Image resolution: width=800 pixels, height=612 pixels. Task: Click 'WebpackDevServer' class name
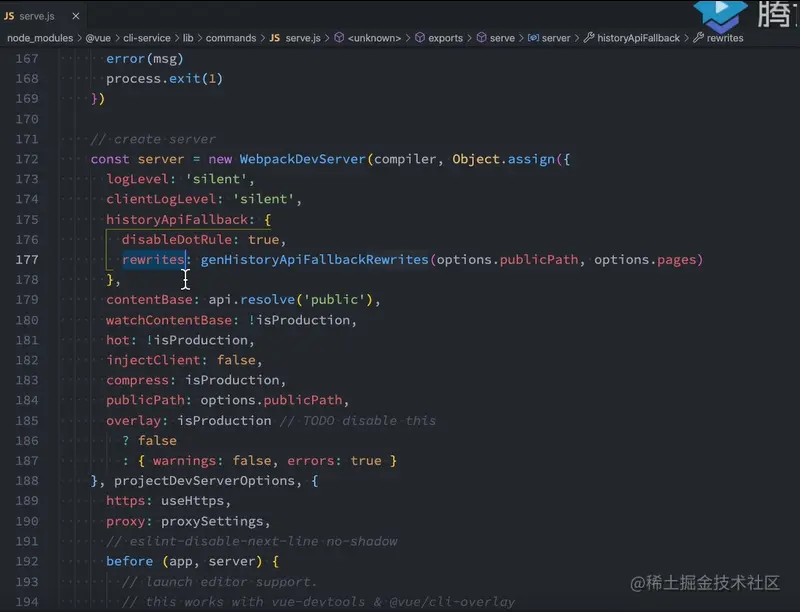[303, 159]
